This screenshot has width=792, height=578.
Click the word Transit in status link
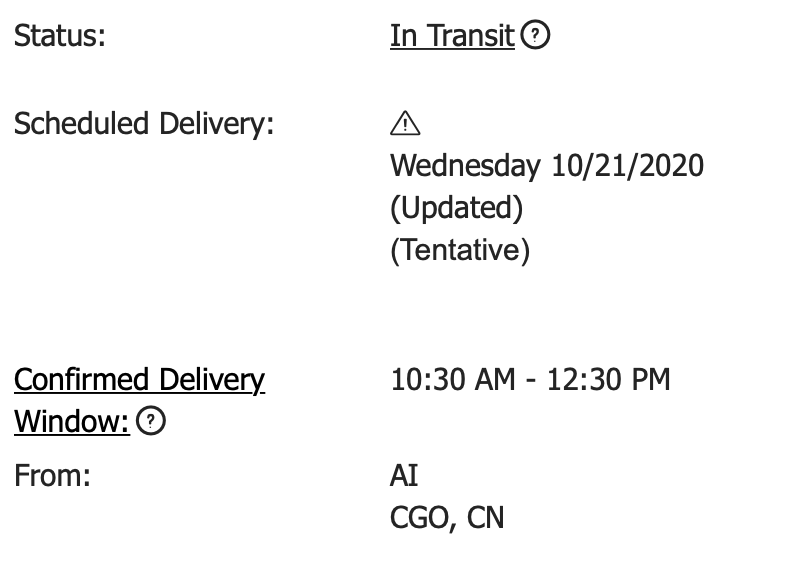(471, 36)
